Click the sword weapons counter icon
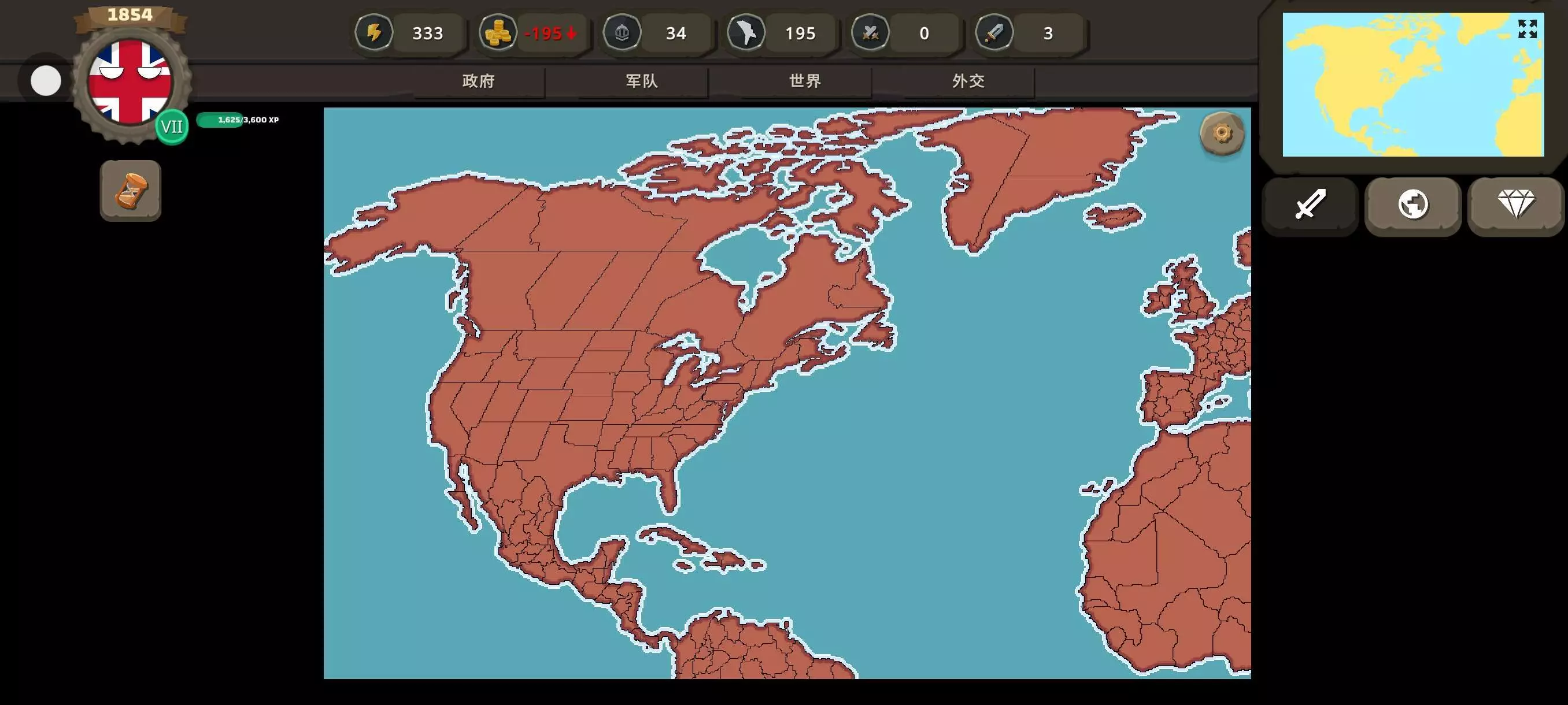 (994, 32)
